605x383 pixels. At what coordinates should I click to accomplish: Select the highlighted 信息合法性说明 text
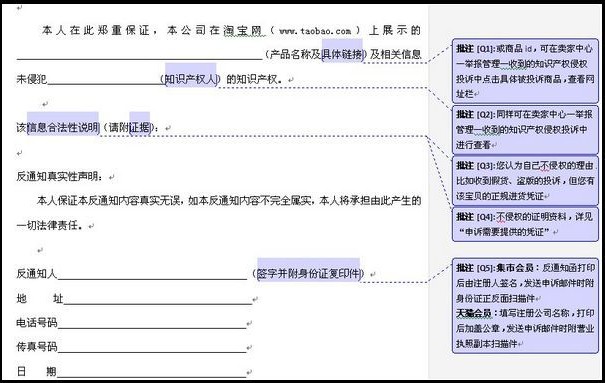click(x=63, y=127)
